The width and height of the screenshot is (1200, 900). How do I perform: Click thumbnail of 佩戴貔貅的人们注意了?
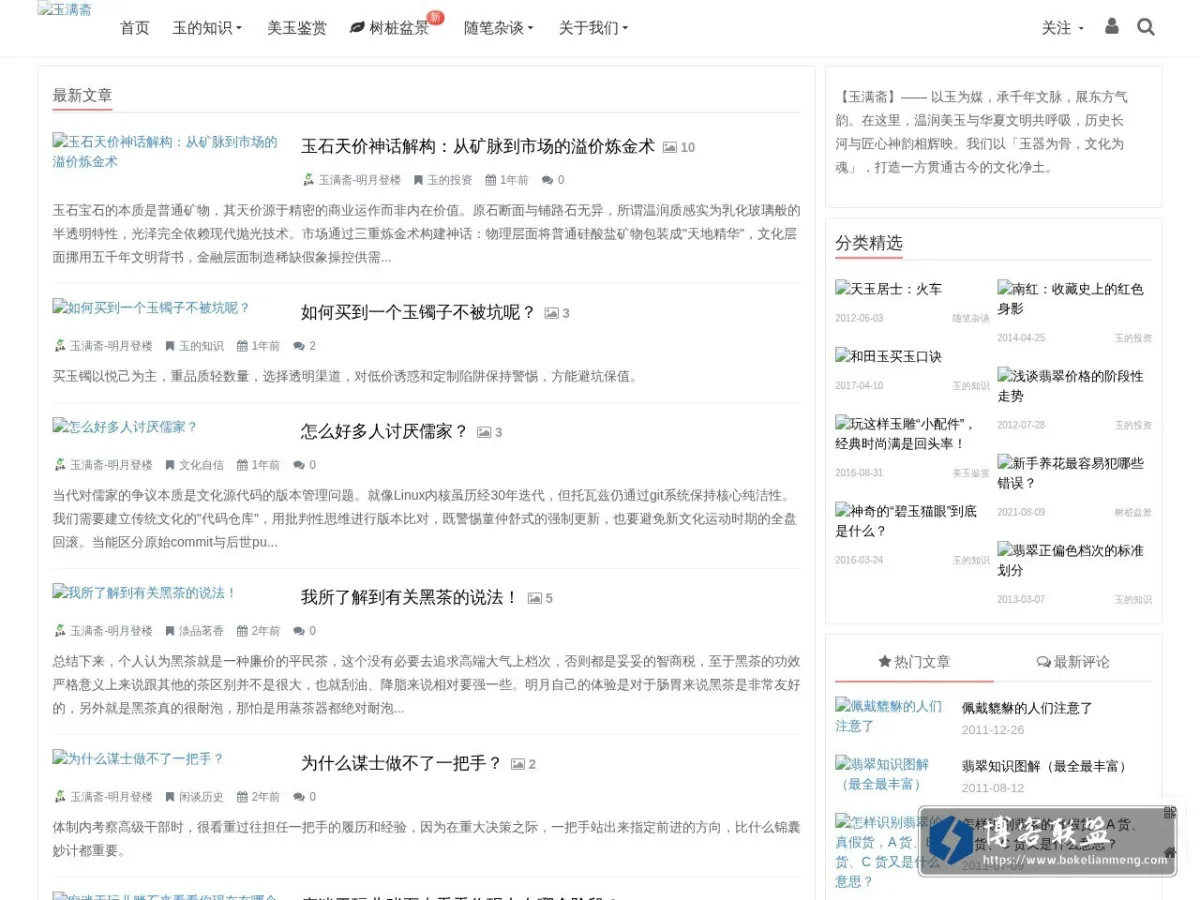pos(889,715)
